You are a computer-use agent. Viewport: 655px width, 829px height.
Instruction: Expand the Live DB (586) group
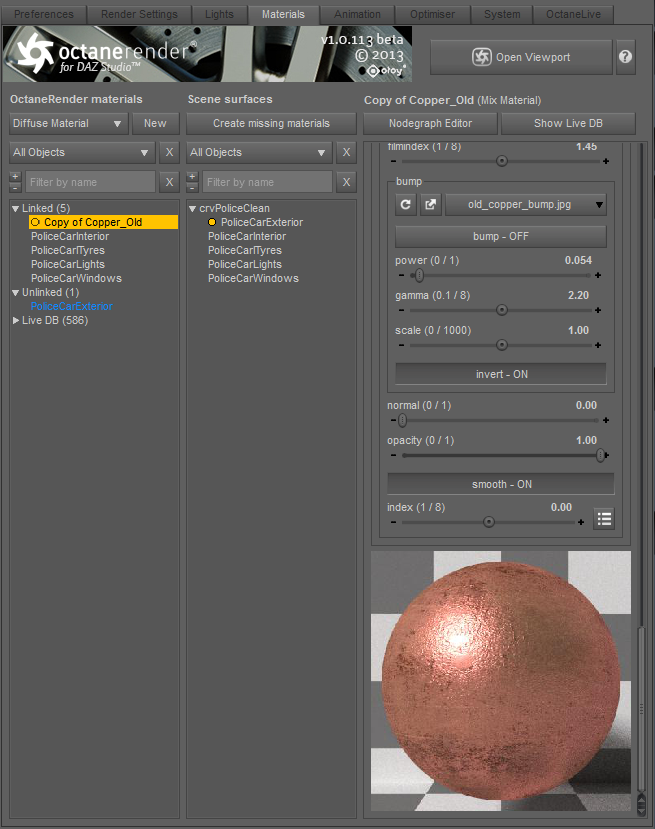(x=15, y=320)
